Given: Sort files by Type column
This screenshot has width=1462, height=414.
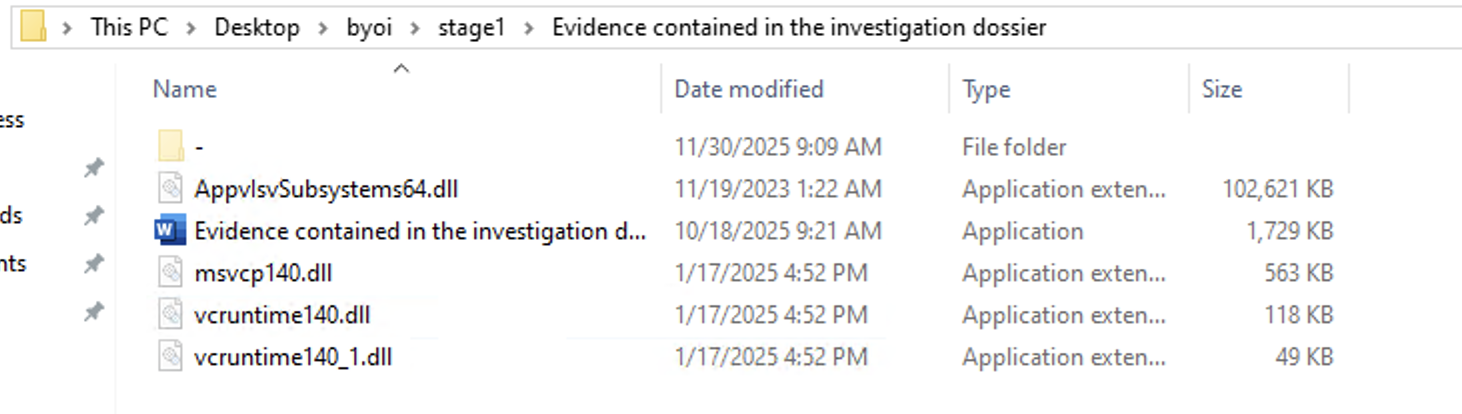Looking at the screenshot, I should point(986,89).
